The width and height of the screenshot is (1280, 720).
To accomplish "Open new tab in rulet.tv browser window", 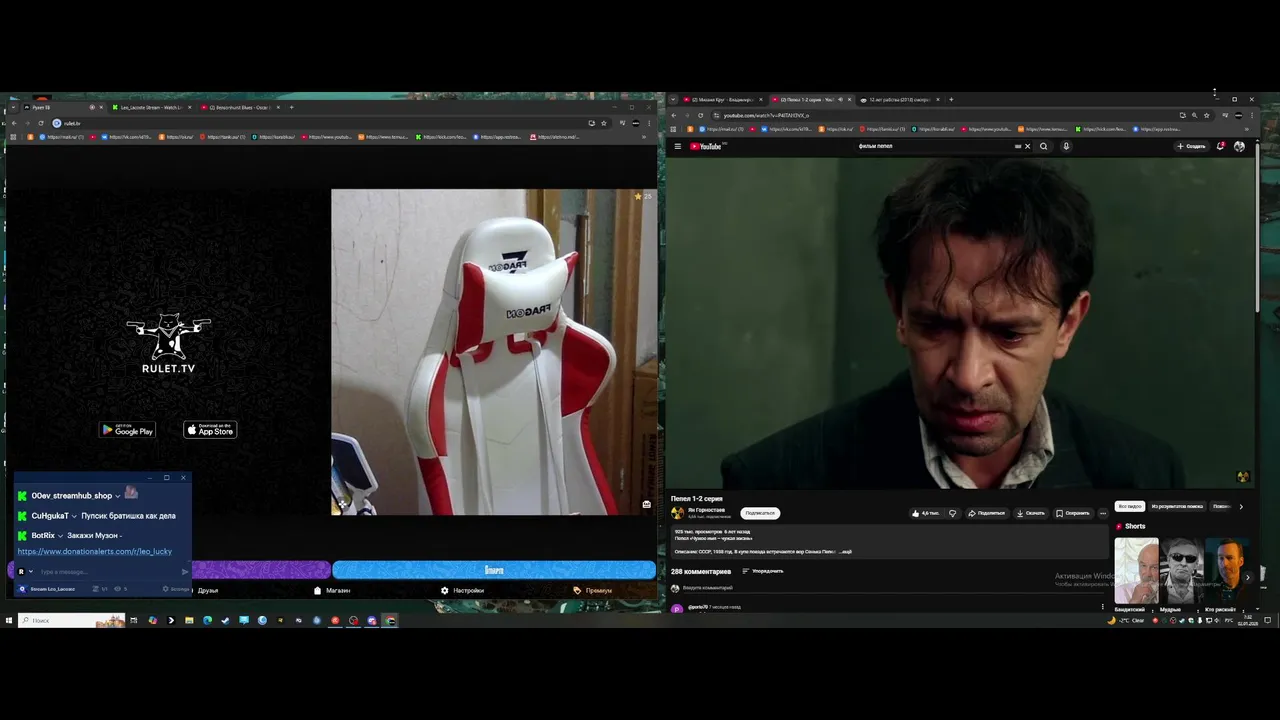I will click(292, 107).
